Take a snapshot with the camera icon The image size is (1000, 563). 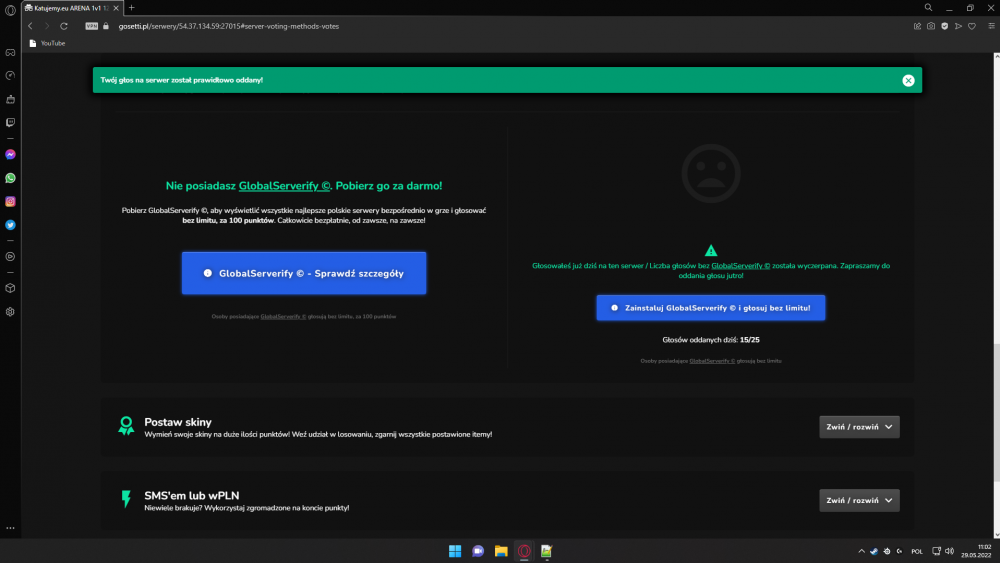[x=931, y=26]
